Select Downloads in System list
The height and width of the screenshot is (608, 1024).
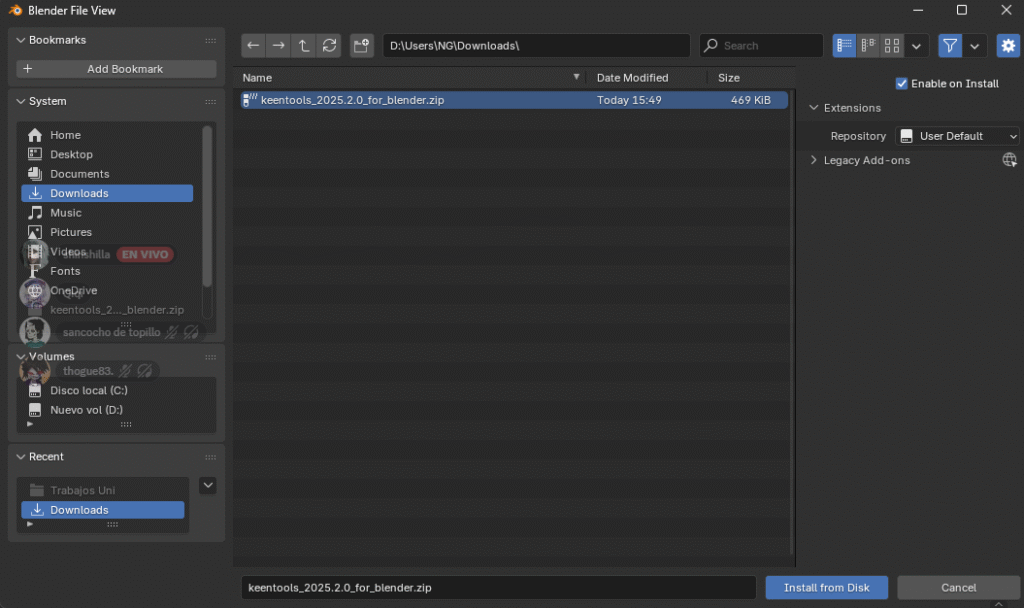107,193
